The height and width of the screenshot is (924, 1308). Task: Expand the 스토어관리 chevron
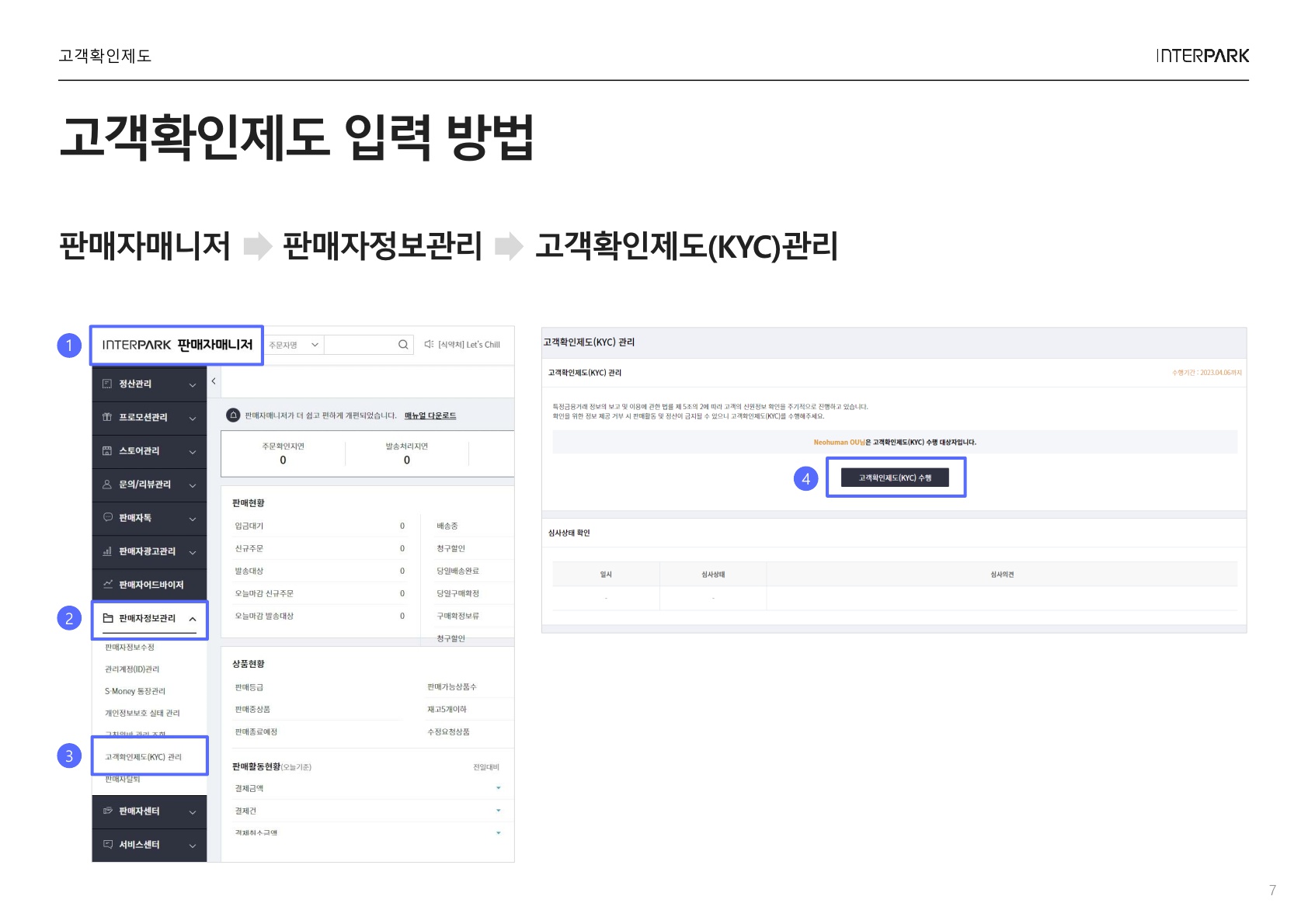tap(193, 452)
